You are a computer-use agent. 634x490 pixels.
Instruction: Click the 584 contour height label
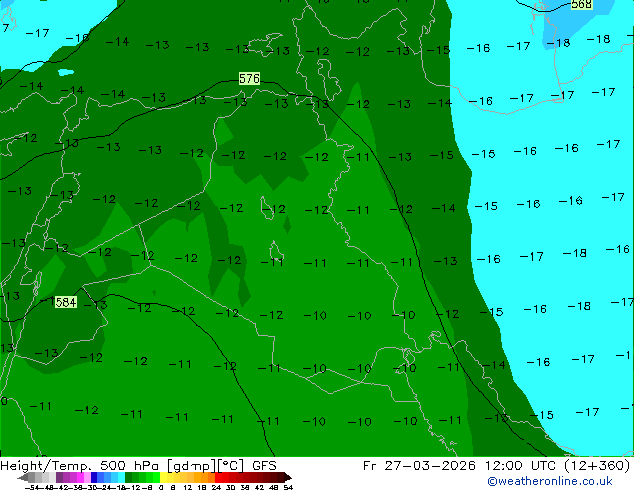tap(66, 302)
